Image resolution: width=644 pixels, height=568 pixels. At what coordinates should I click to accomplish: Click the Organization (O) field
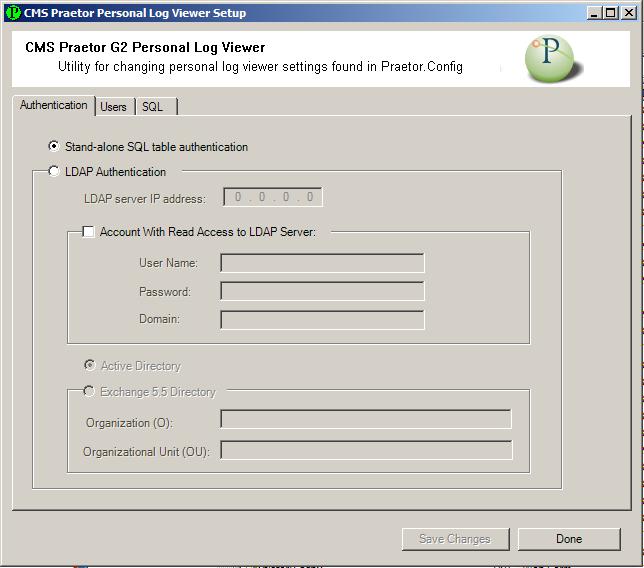[x=366, y=419]
